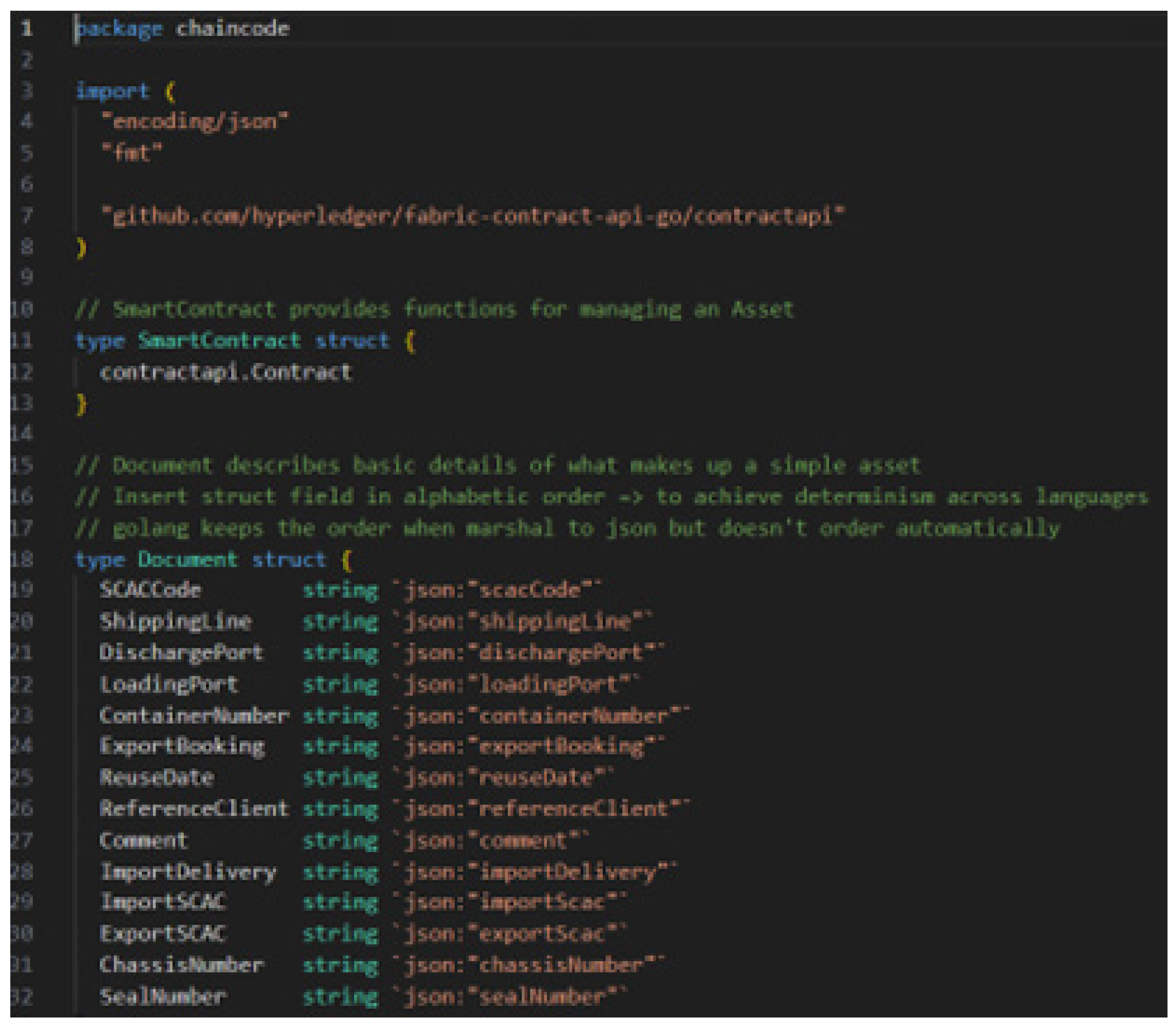
Task: Click the "fmt" import string
Action: click(131, 153)
